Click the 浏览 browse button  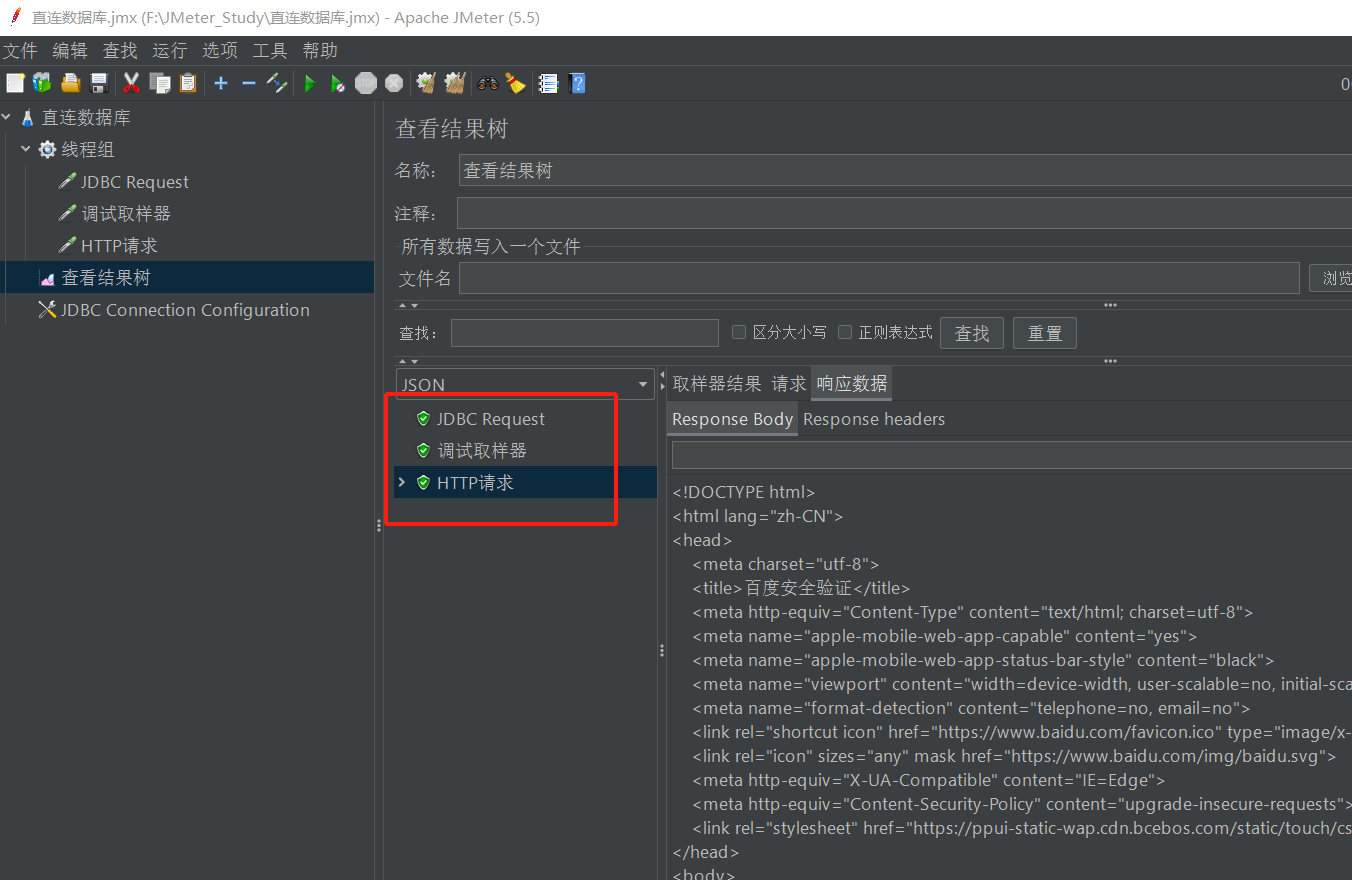click(x=1331, y=278)
